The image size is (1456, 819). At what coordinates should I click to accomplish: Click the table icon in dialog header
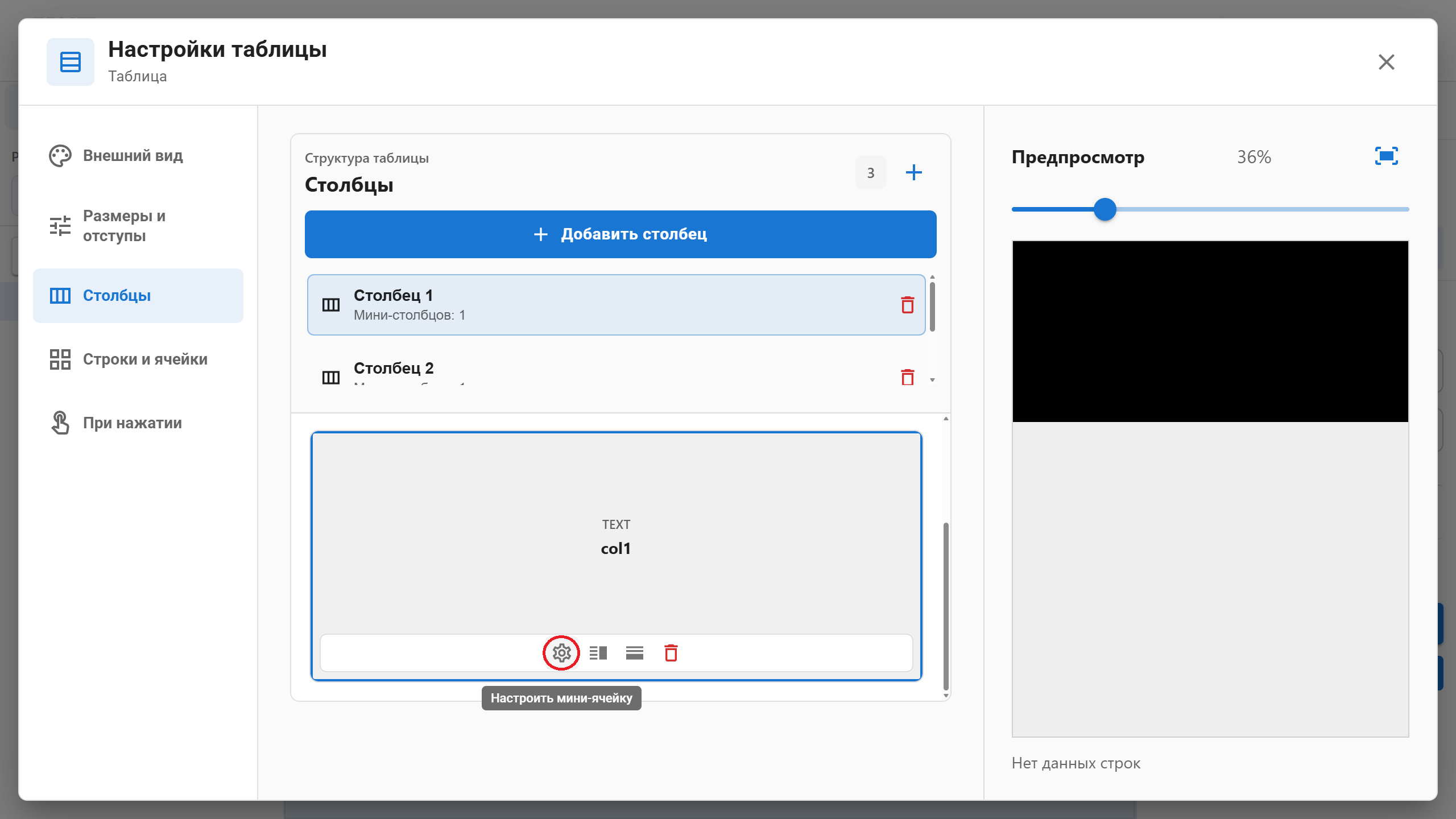coord(71,62)
